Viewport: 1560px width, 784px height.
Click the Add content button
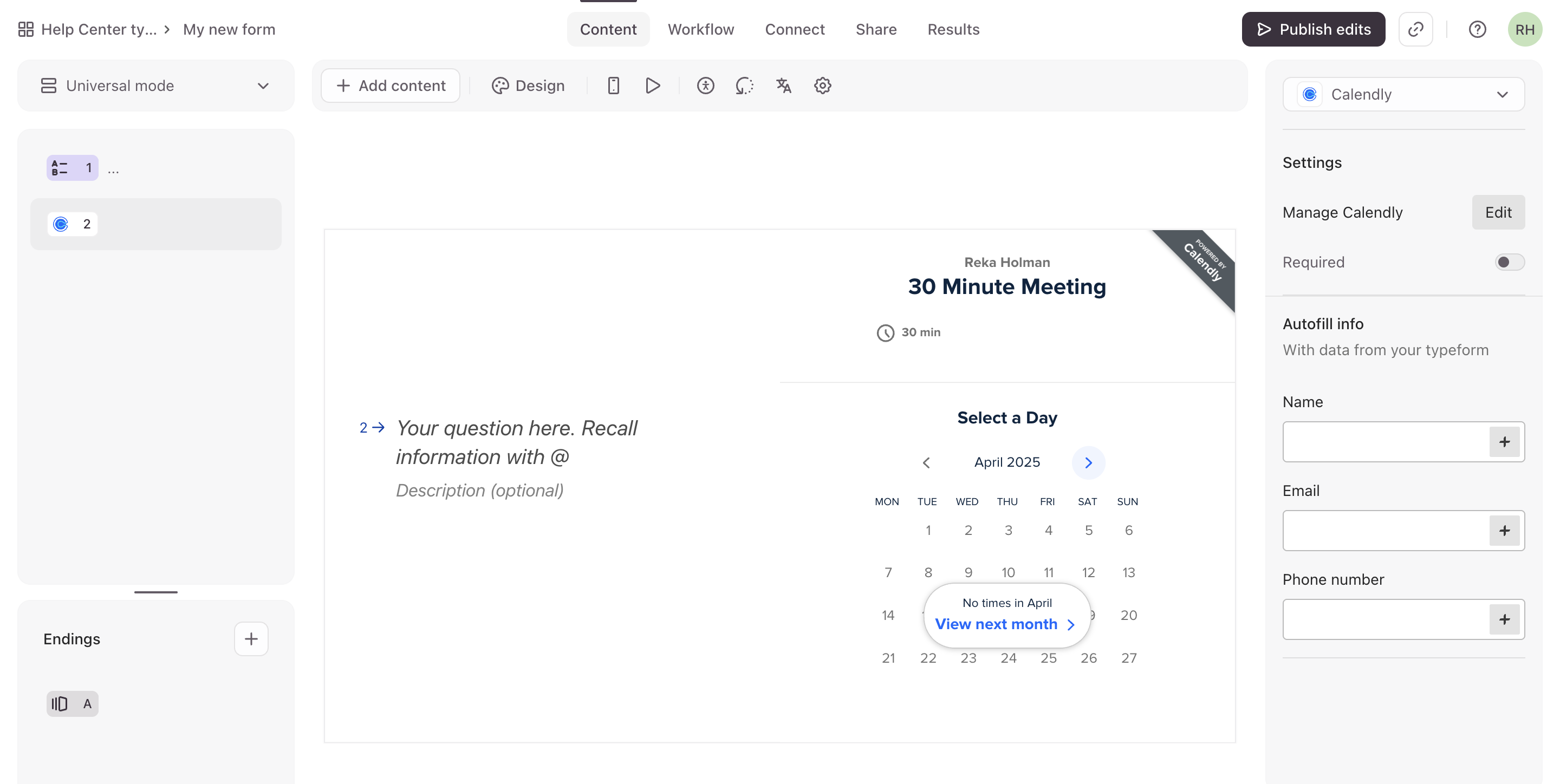tap(391, 86)
